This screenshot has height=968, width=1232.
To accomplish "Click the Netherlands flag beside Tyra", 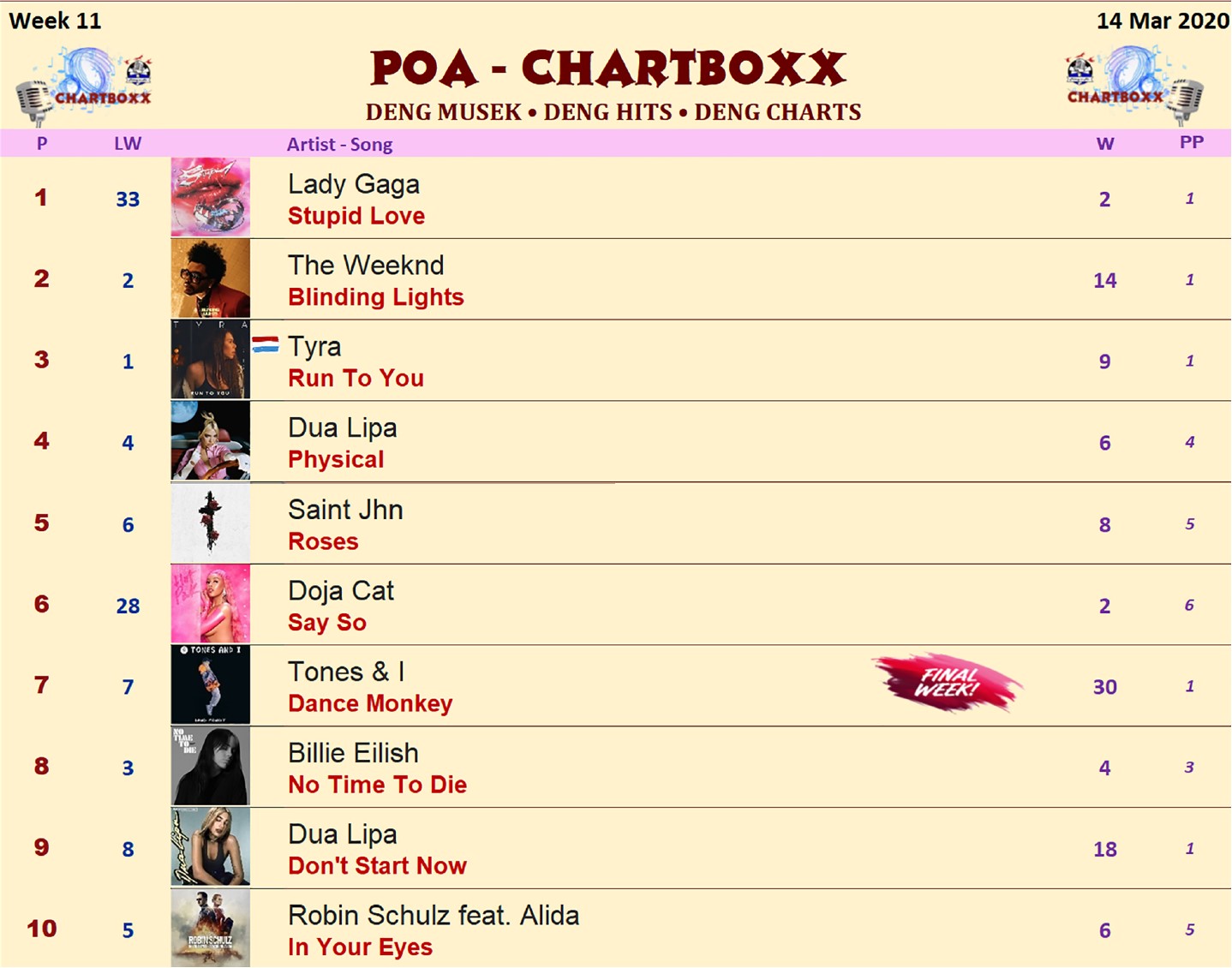I will [x=266, y=344].
